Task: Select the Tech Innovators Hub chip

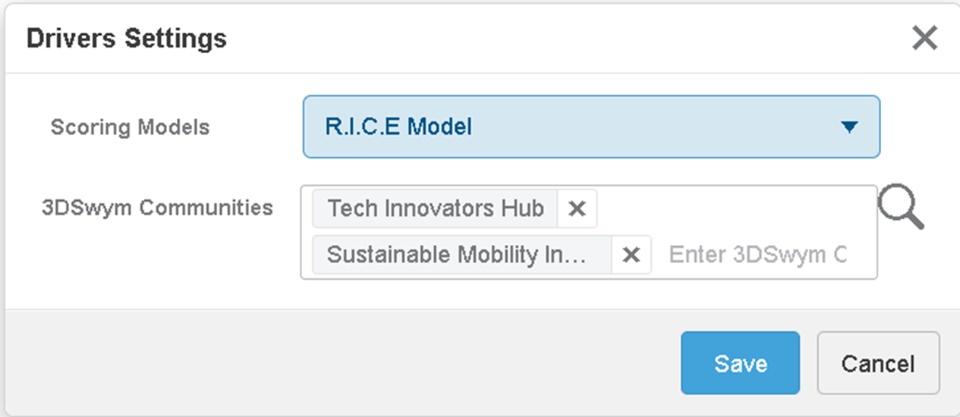Action: pos(435,209)
